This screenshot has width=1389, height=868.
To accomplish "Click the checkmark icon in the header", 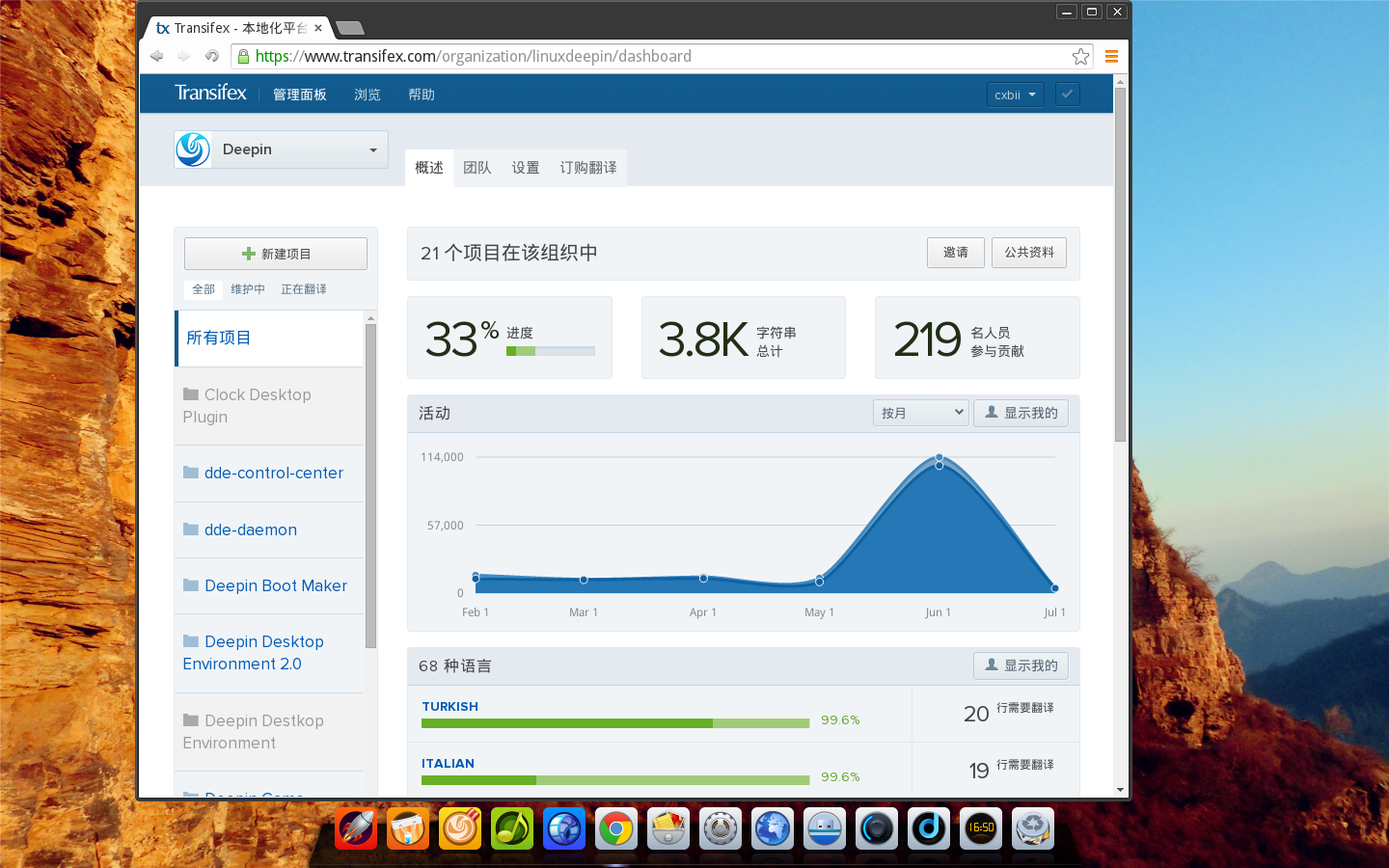I will [1067, 95].
